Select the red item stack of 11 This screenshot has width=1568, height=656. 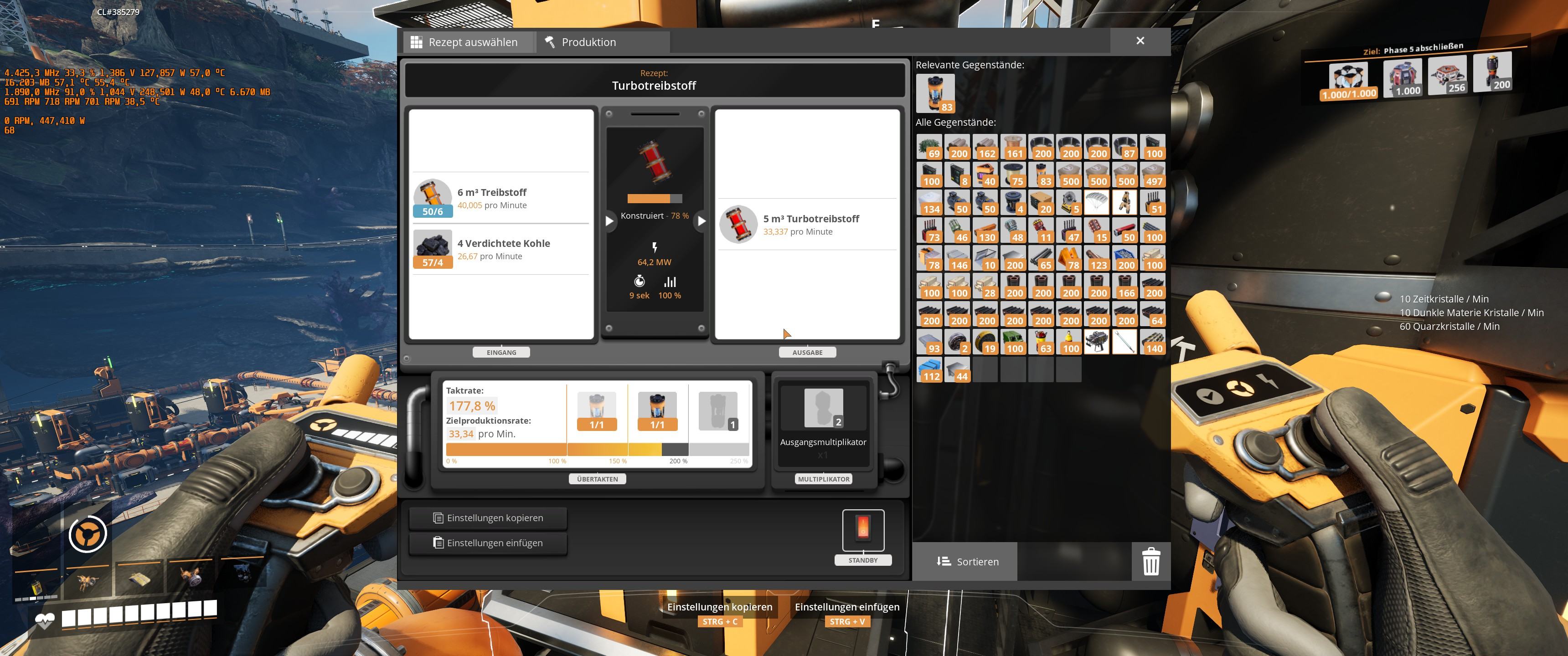(x=1041, y=231)
